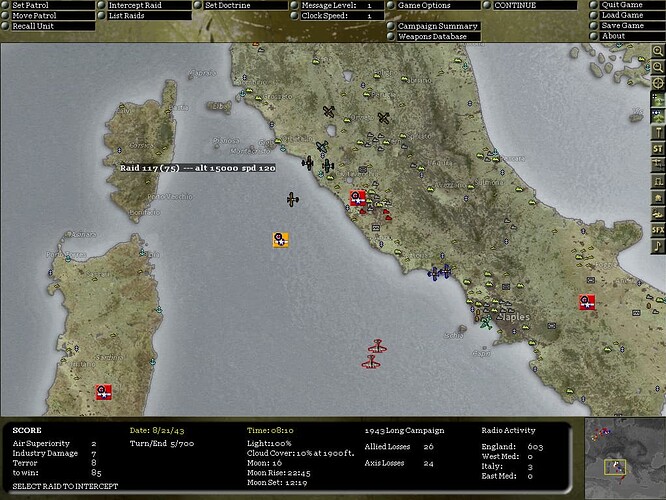The height and width of the screenshot is (500, 666).
Task: Select the red airbase flag near Rome
Action: (357, 199)
